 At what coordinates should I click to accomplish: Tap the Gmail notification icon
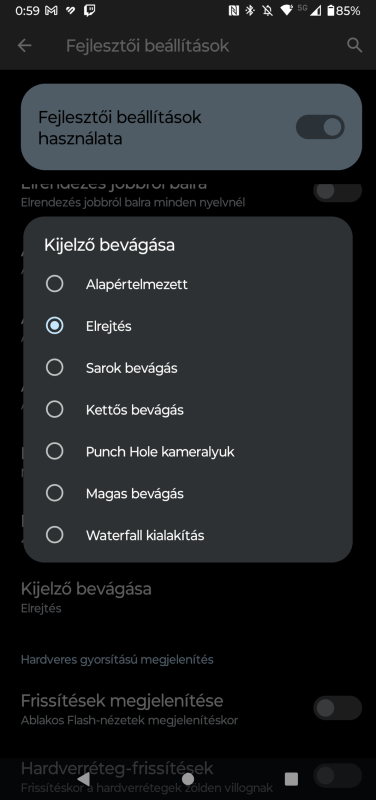(x=52, y=11)
